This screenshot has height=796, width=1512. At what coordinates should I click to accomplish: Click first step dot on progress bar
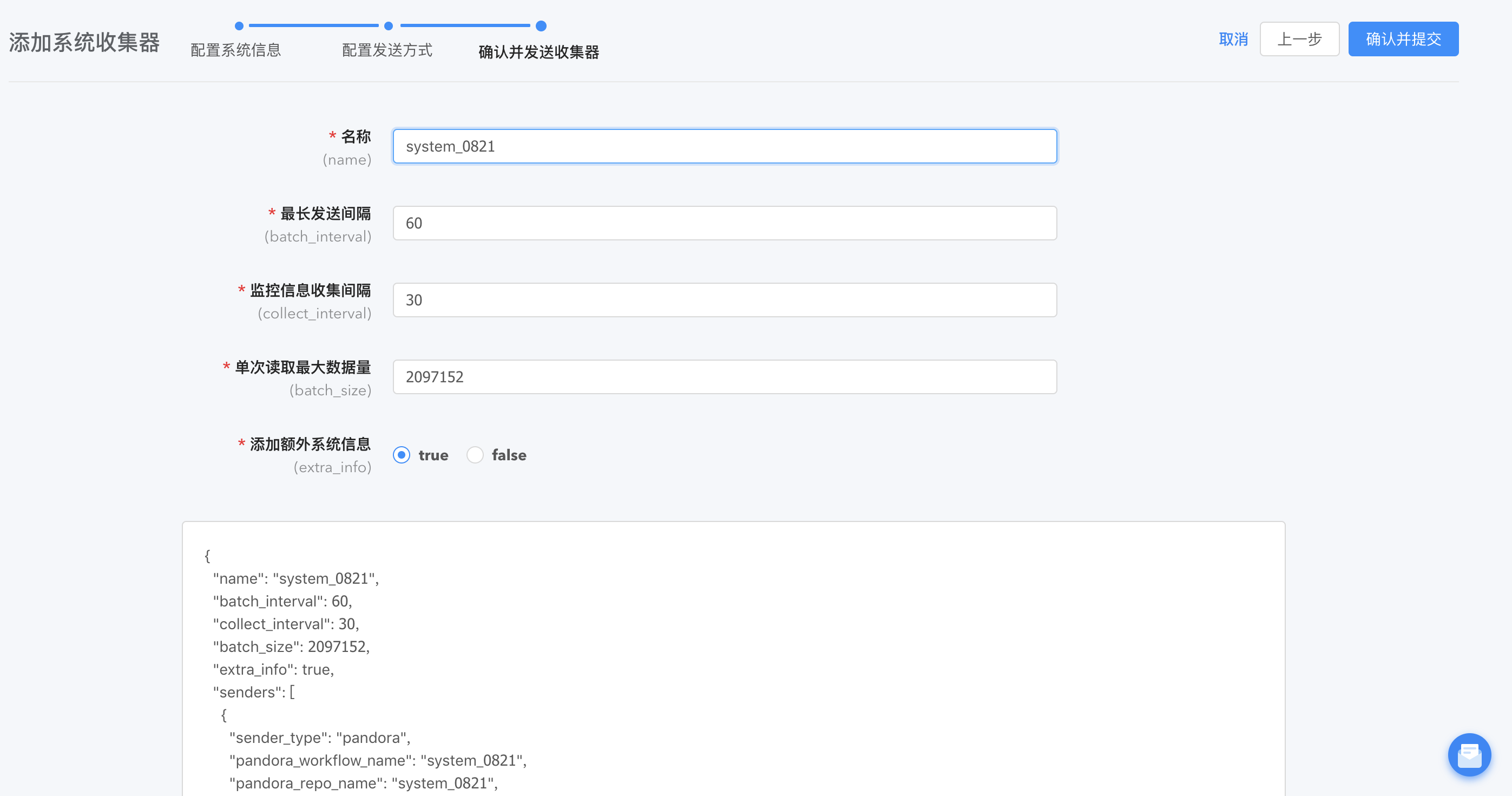coord(239,26)
